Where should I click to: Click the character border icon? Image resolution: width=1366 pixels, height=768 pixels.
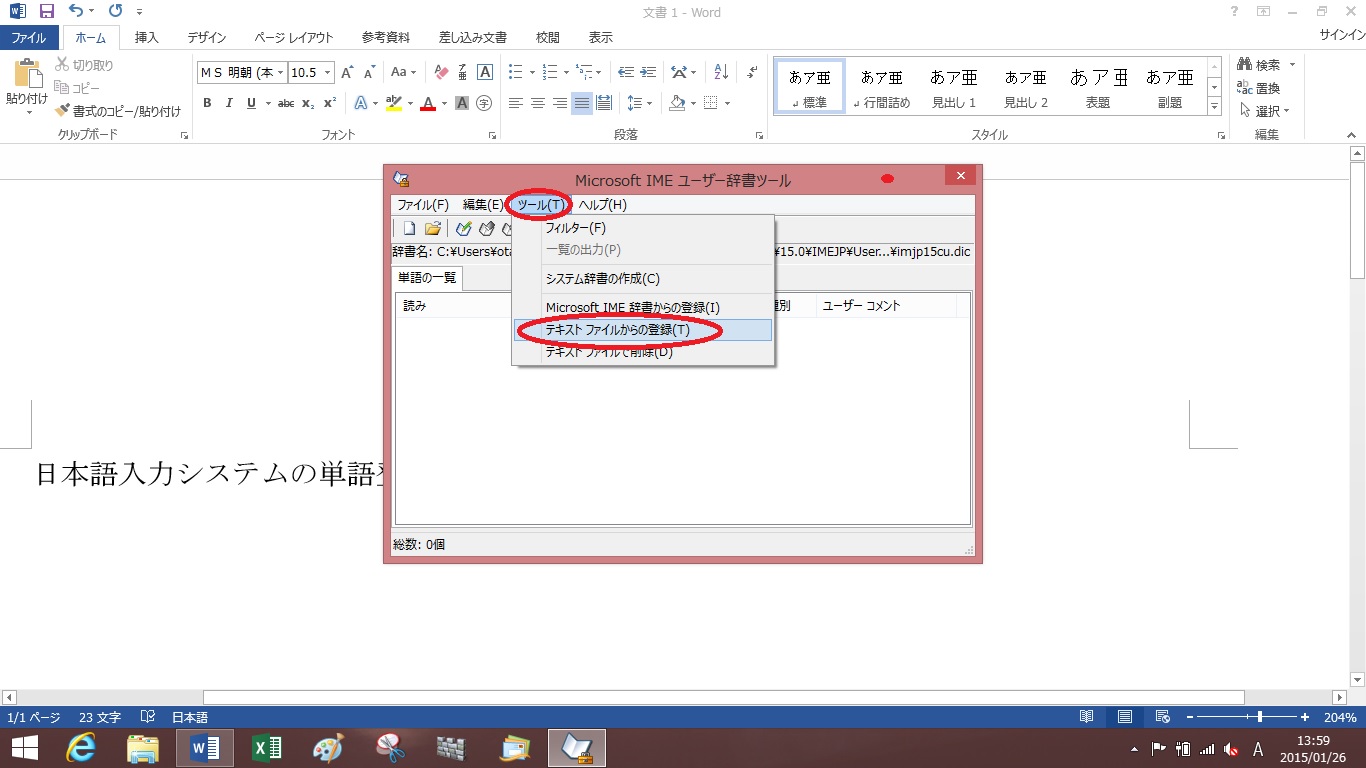click(485, 72)
